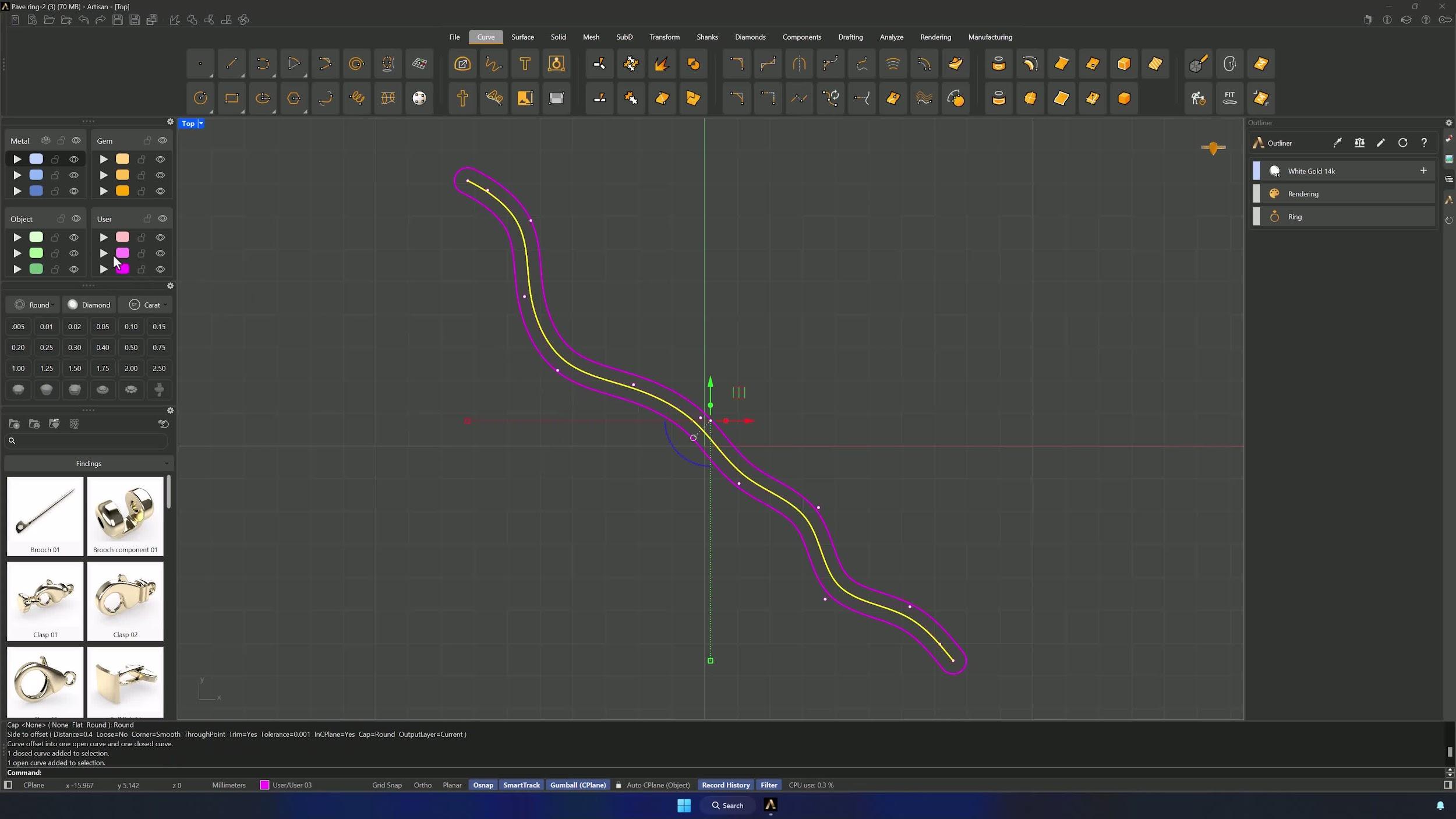Viewport: 1456px width, 819px height.
Task: Select the circle curve tool
Action: pos(200,98)
